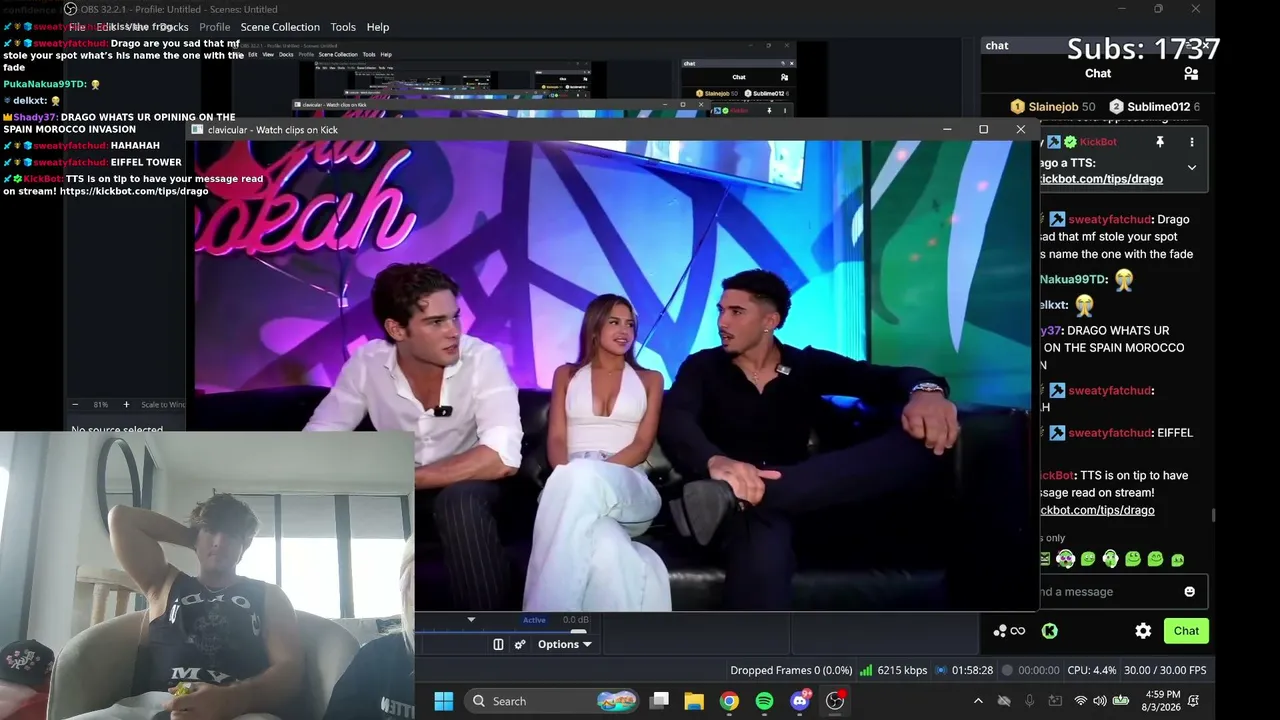The height and width of the screenshot is (720, 1280).
Task: Open the Tools menu in OBS
Action: pyautogui.click(x=343, y=27)
